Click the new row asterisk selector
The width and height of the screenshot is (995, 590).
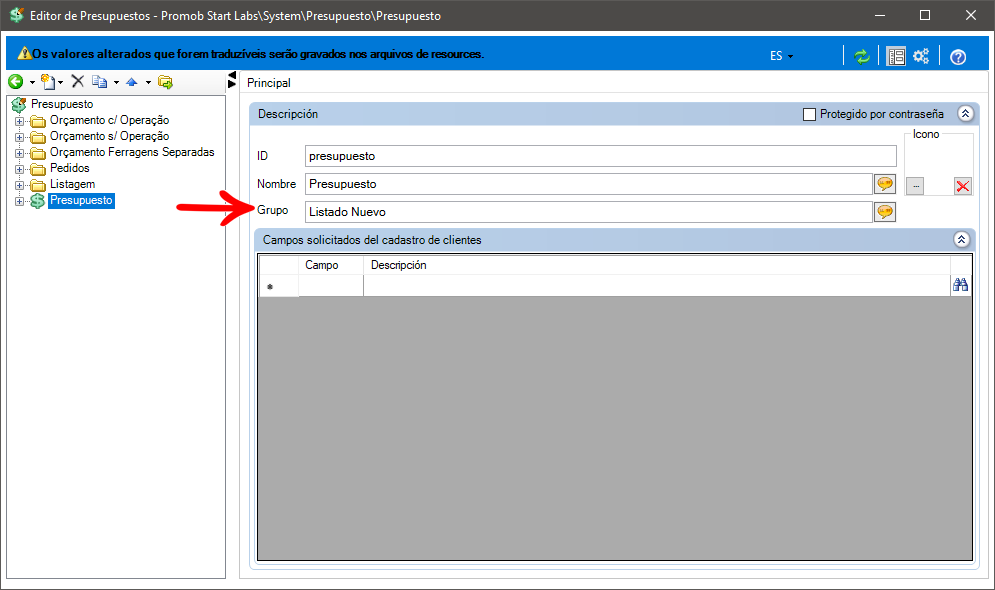(x=279, y=286)
